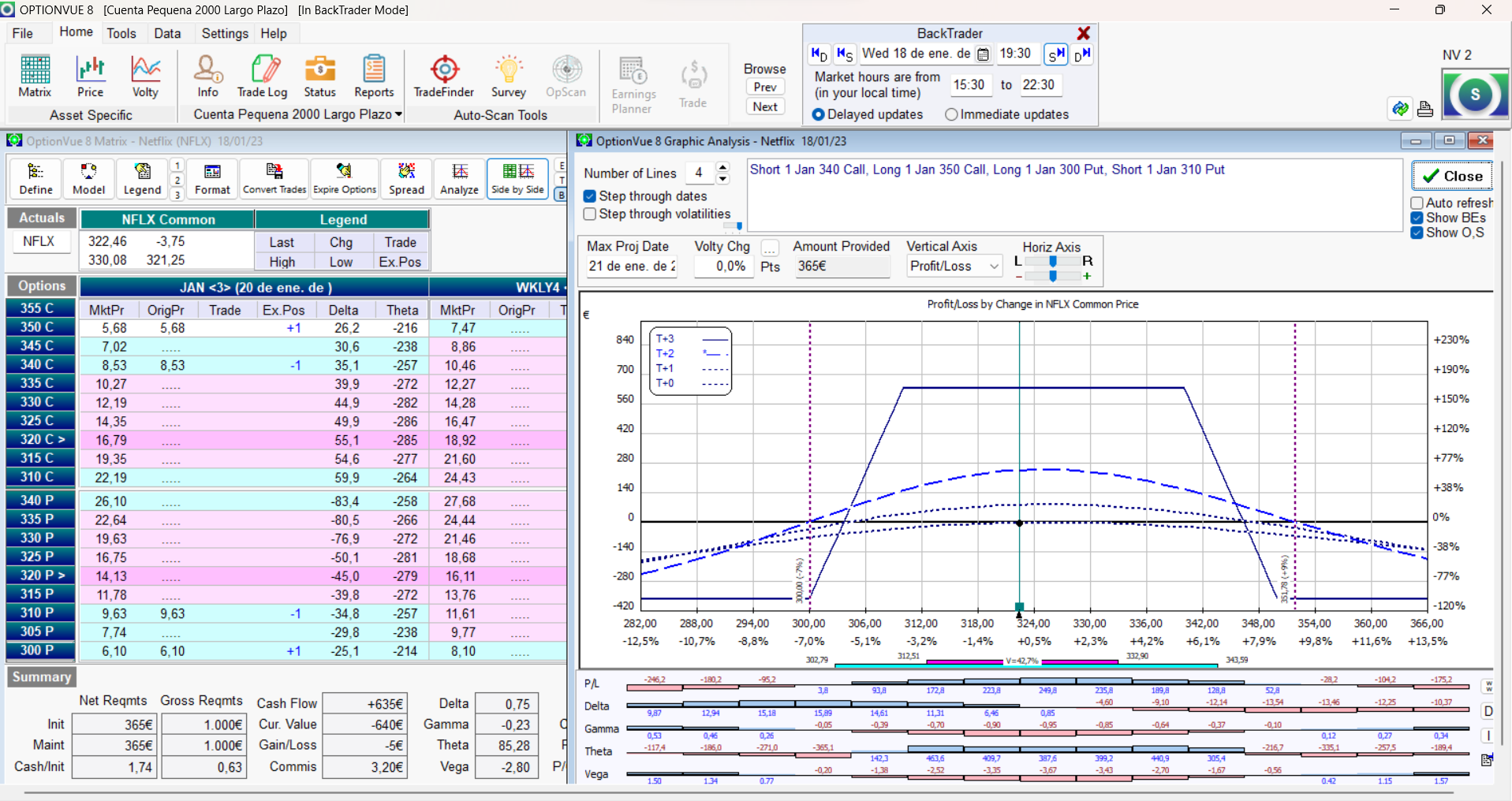Adjust the Horiz Axis L-R slider
The height and width of the screenshot is (801, 1512).
click(x=1053, y=261)
